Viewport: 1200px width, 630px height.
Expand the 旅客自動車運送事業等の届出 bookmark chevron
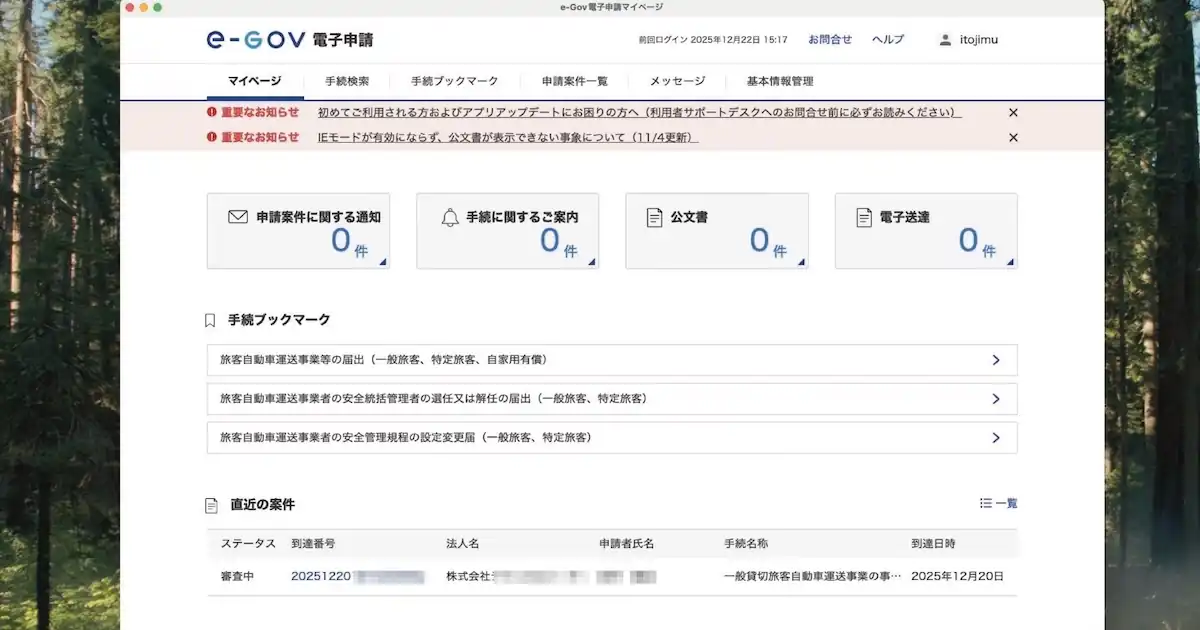995,360
